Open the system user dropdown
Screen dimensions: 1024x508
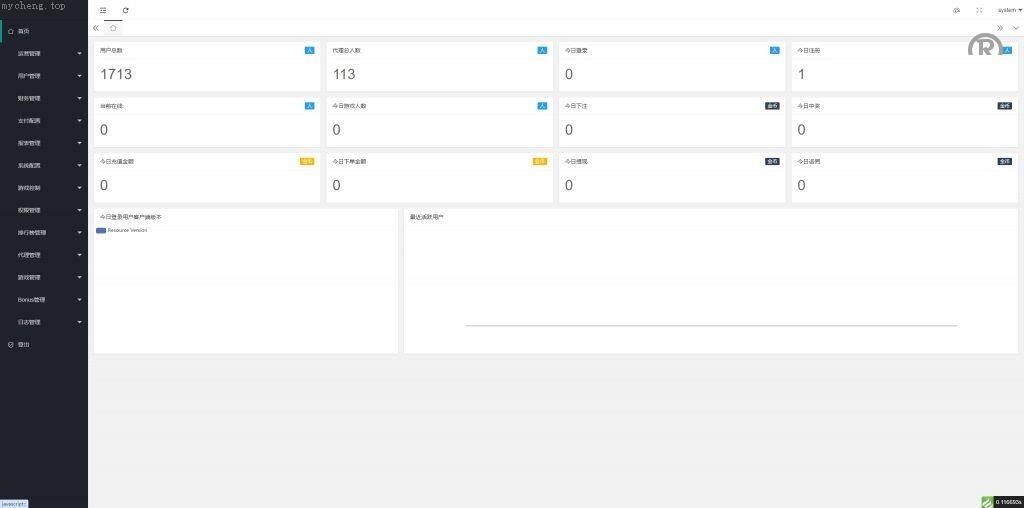[1009, 10]
